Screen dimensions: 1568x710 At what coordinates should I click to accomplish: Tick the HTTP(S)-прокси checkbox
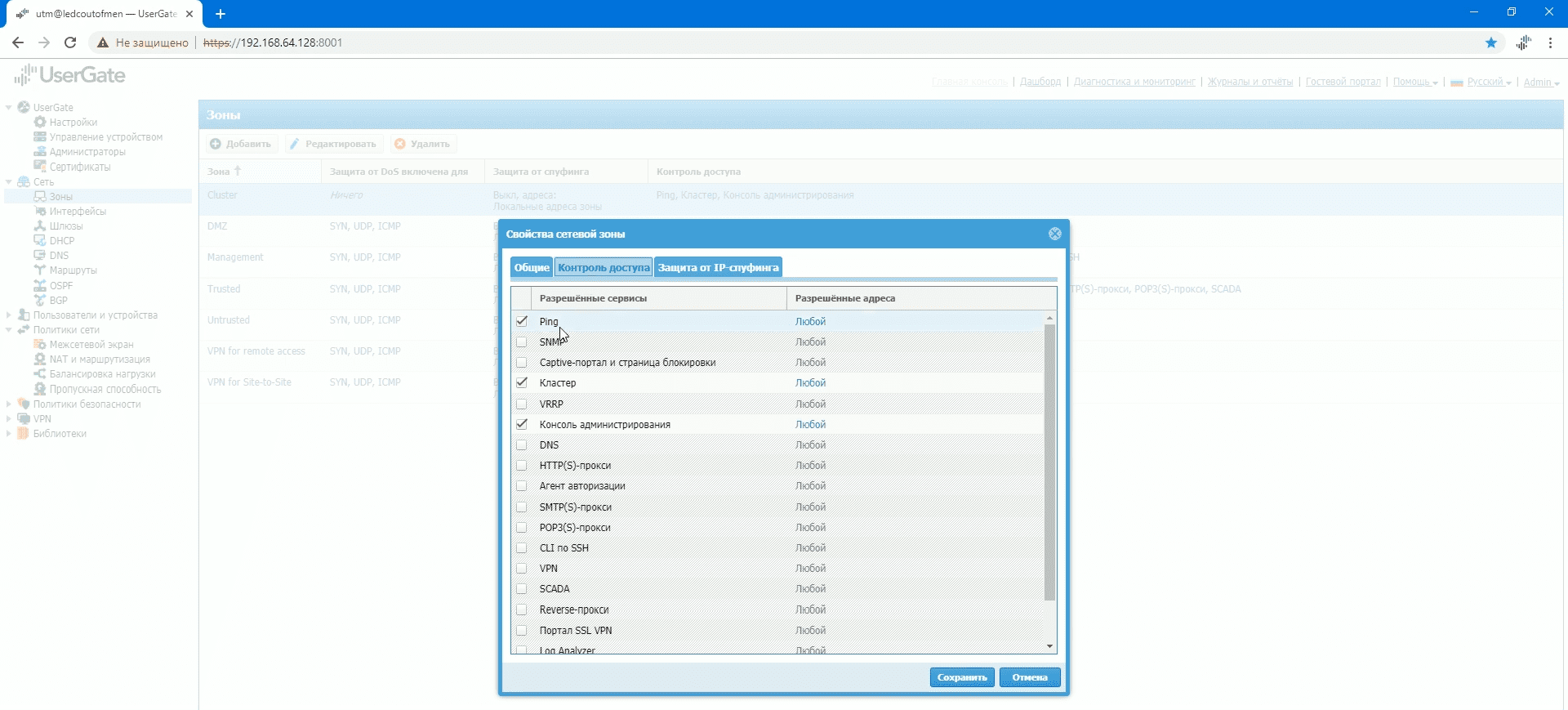point(522,465)
